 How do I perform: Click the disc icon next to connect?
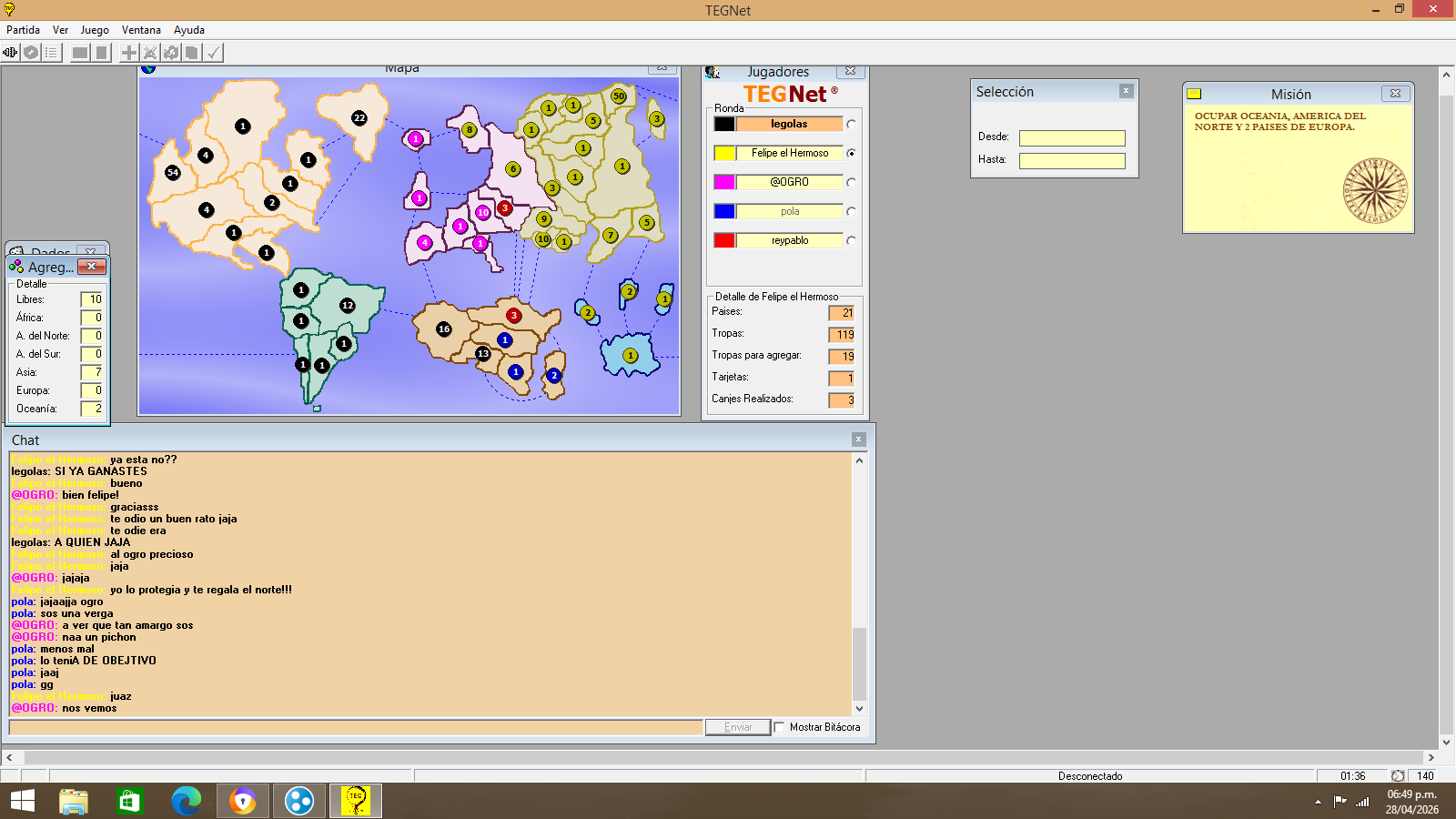pyautogui.click(x=31, y=53)
